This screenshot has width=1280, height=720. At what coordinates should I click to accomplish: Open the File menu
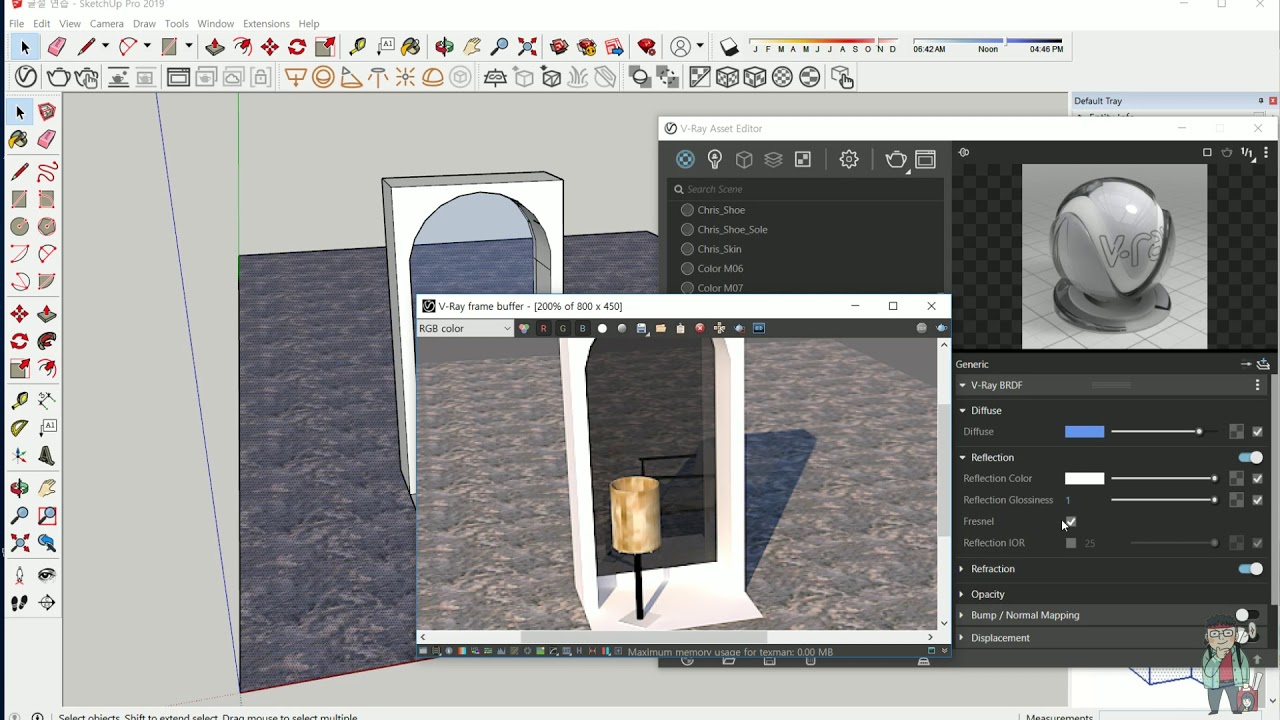pyautogui.click(x=16, y=24)
